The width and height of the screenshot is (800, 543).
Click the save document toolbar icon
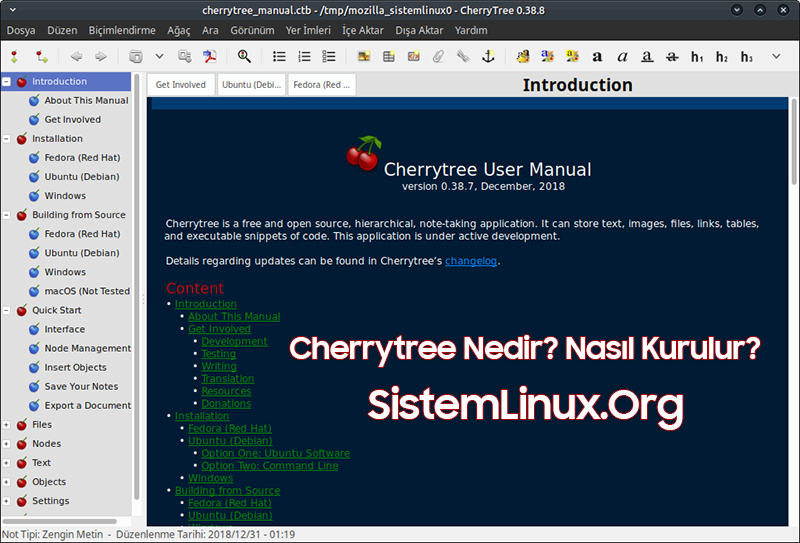[136, 57]
